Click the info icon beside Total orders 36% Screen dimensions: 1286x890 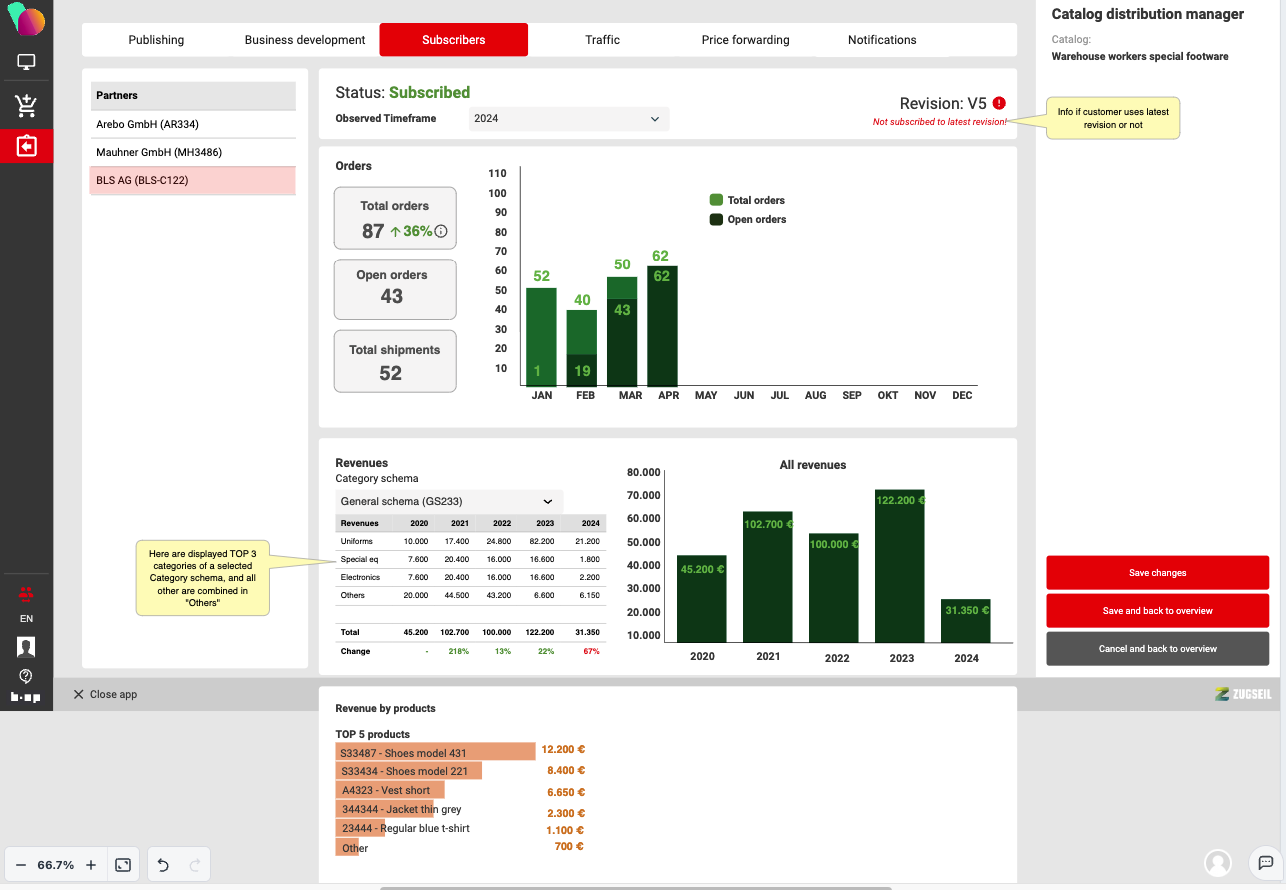tap(441, 232)
